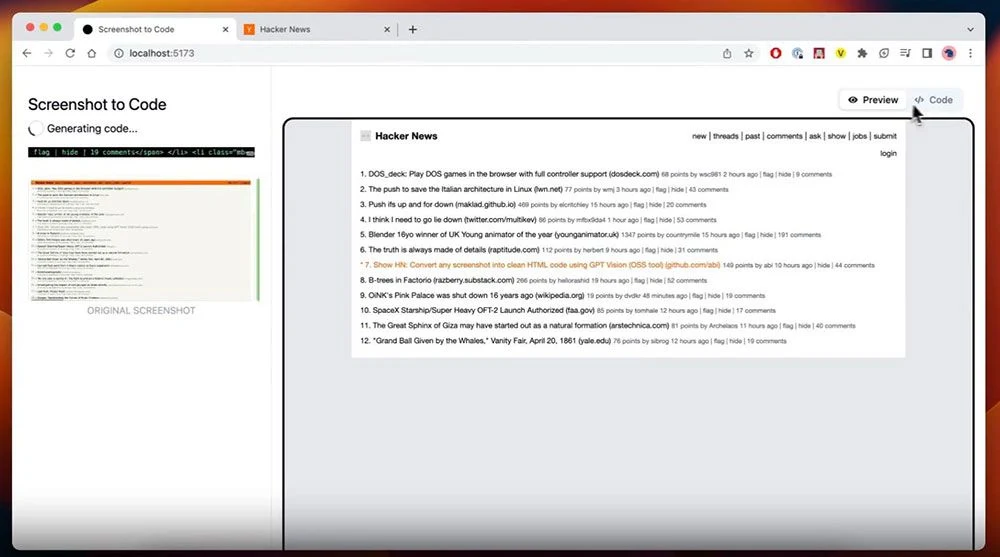
Task: Focus the localhost:5173 address bar
Action: pyautogui.click(x=408, y=54)
